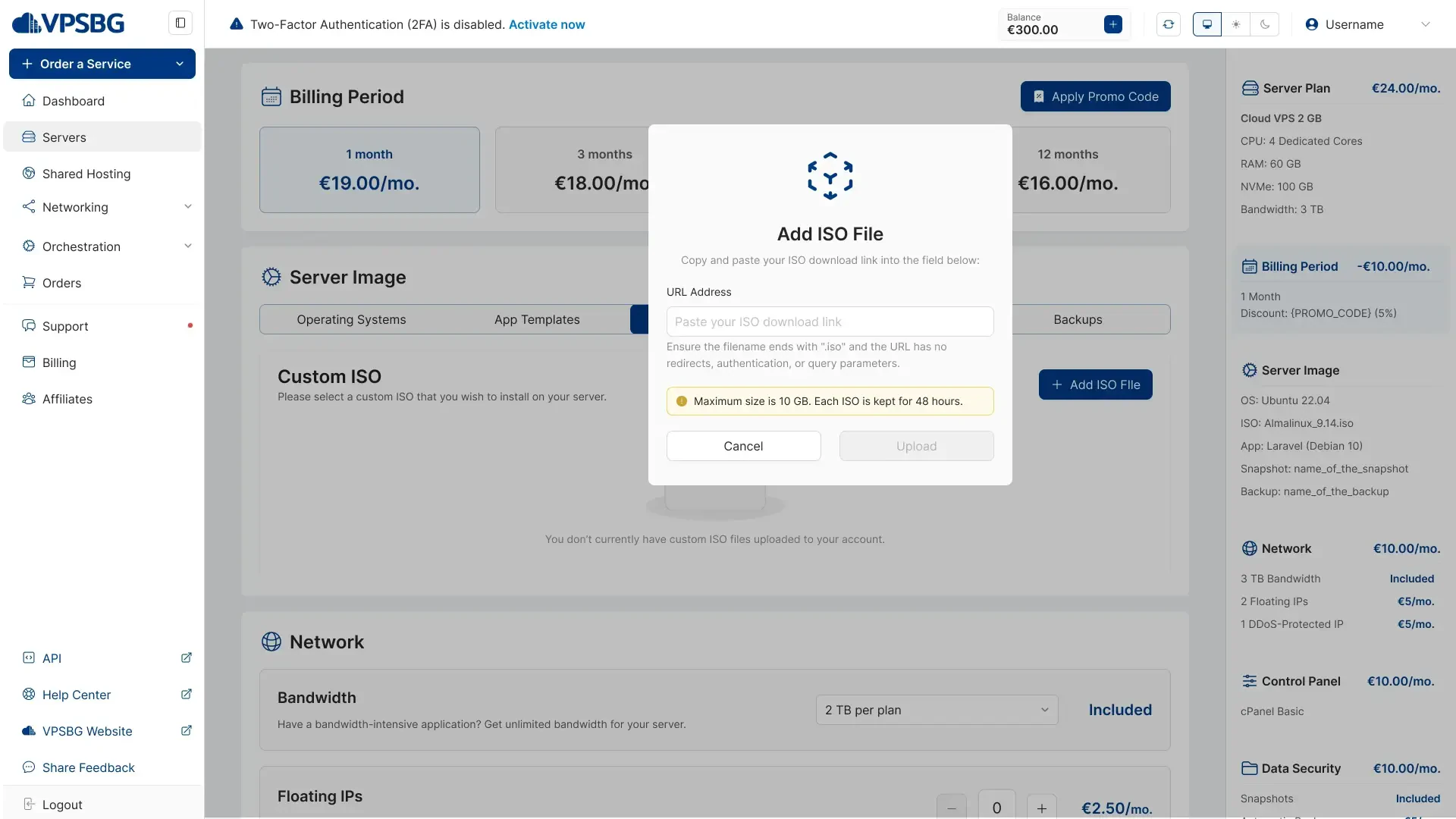Click the refresh icon in header

pos(1169,24)
